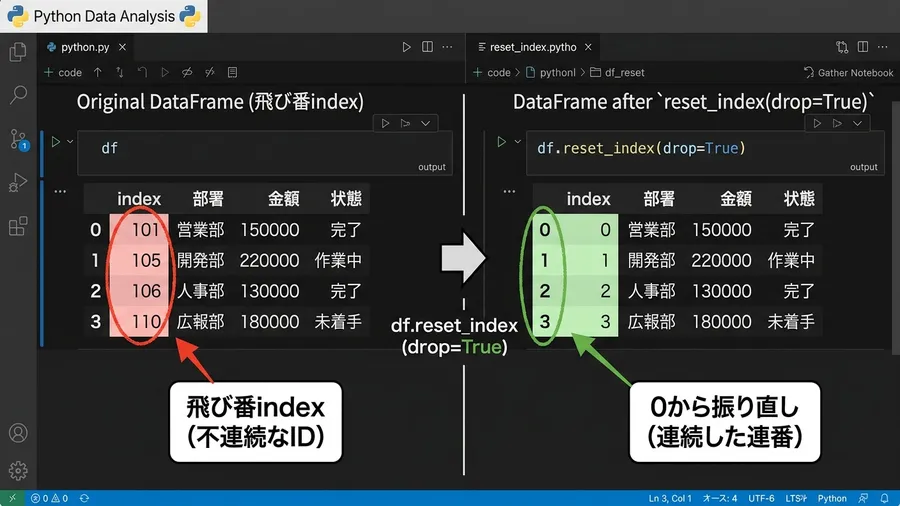This screenshot has width=900, height=506.
Task: Click 金額 column header in left table
Action: (284, 198)
